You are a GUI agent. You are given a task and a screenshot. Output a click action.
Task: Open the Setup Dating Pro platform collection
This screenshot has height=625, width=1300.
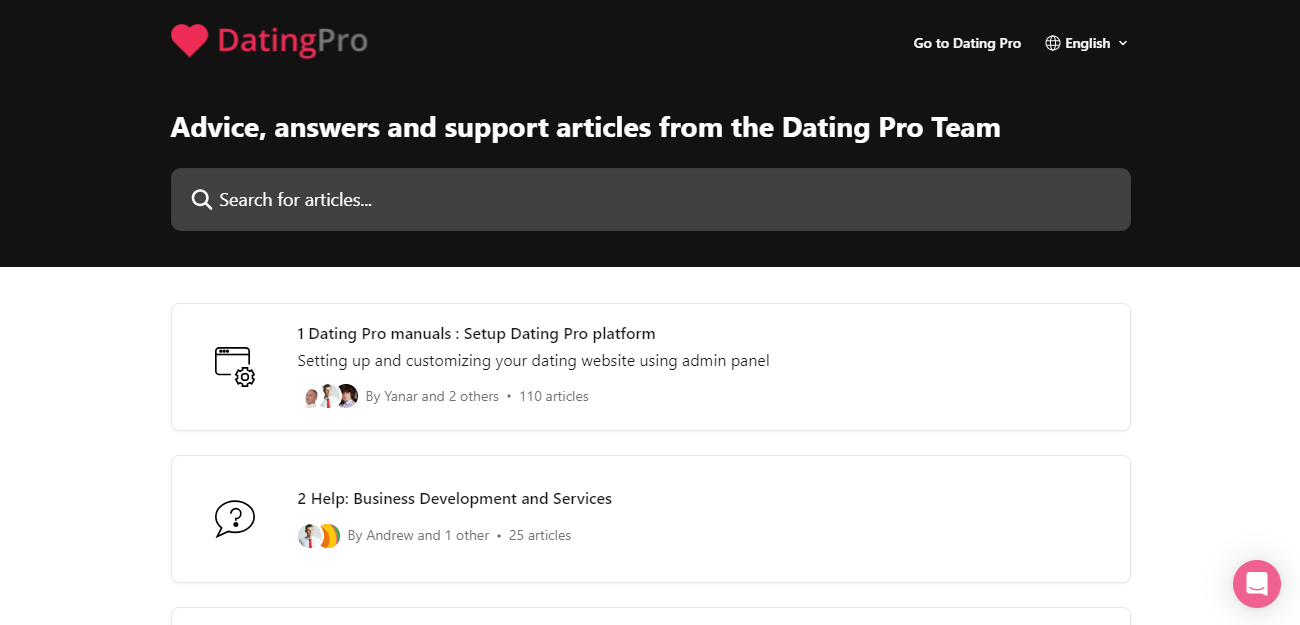651,367
